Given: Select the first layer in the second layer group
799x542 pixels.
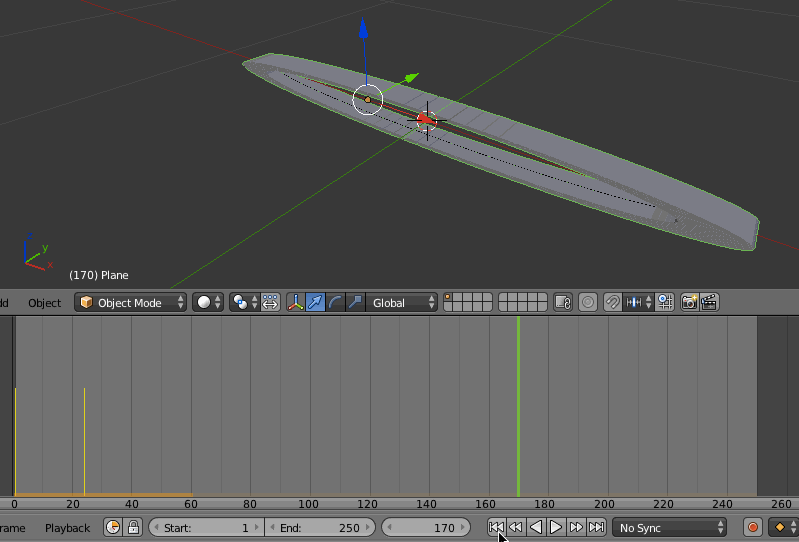Looking at the screenshot, I should (503, 298).
